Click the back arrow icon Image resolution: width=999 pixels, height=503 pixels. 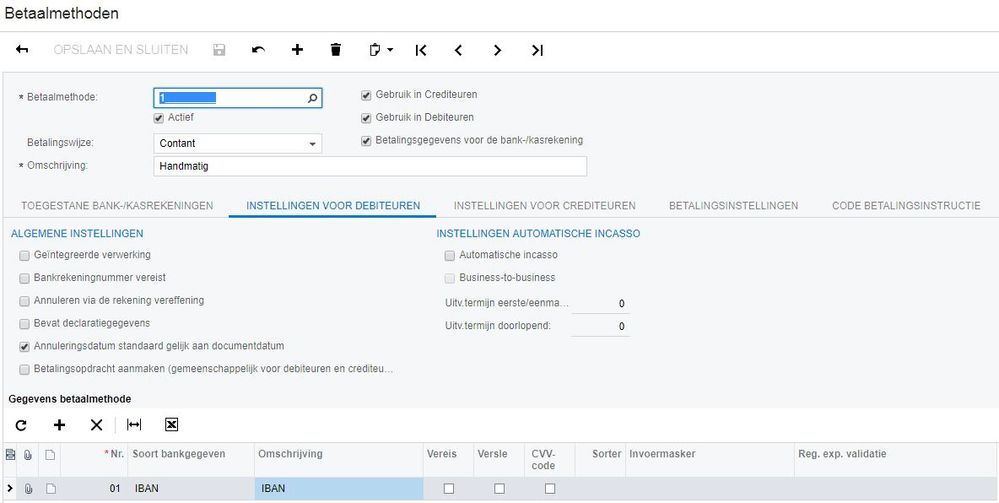coord(22,50)
